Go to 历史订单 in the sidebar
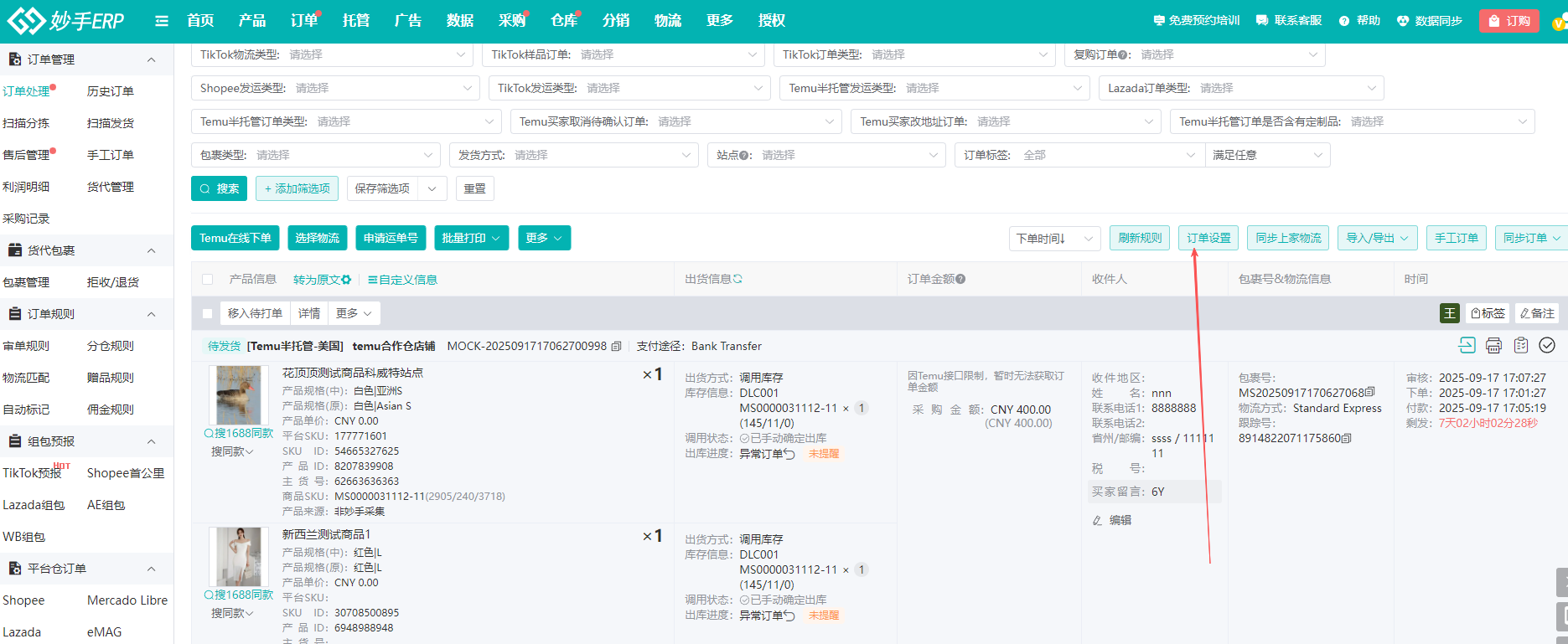 pyautogui.click(x=111, y=91)
